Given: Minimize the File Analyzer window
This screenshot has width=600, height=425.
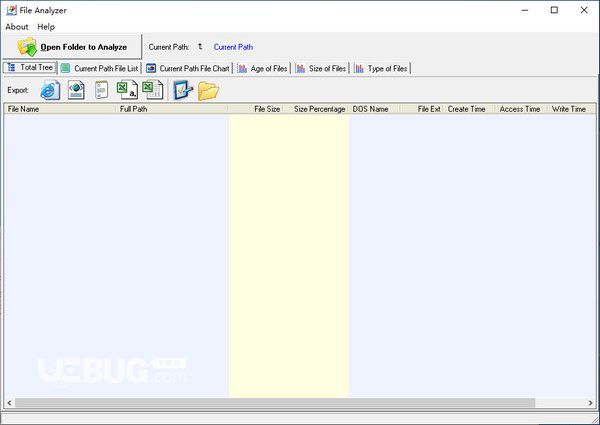Looking at the screenshot, I should (525, 10).
